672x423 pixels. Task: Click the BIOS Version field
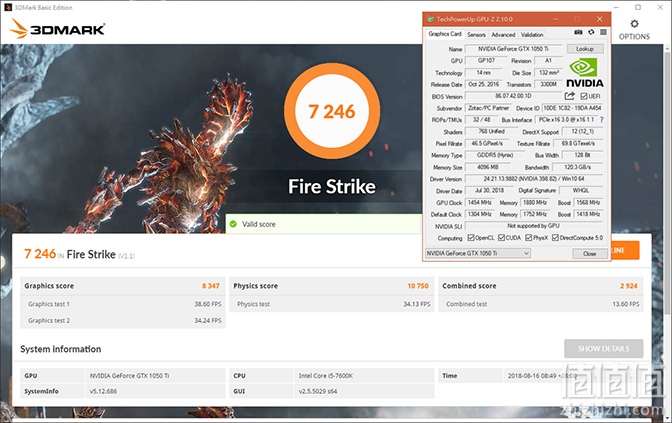(x=513, y=96)
